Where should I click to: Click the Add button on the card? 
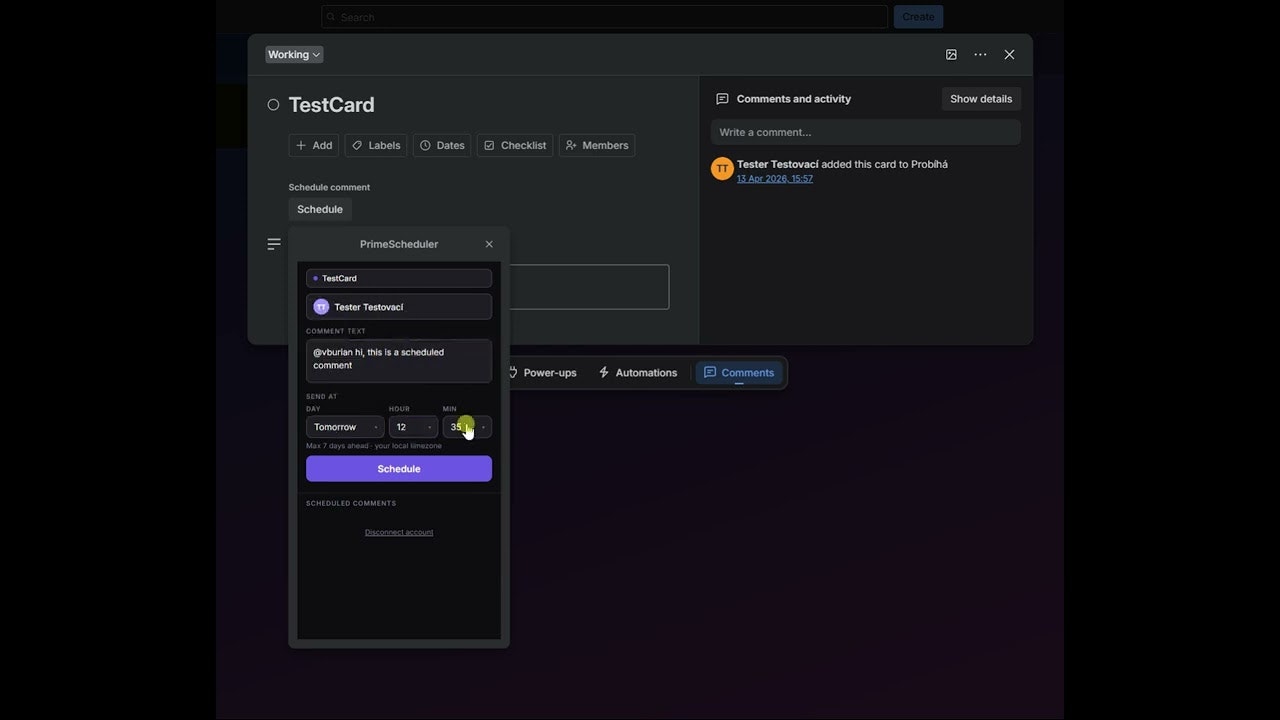314,145
